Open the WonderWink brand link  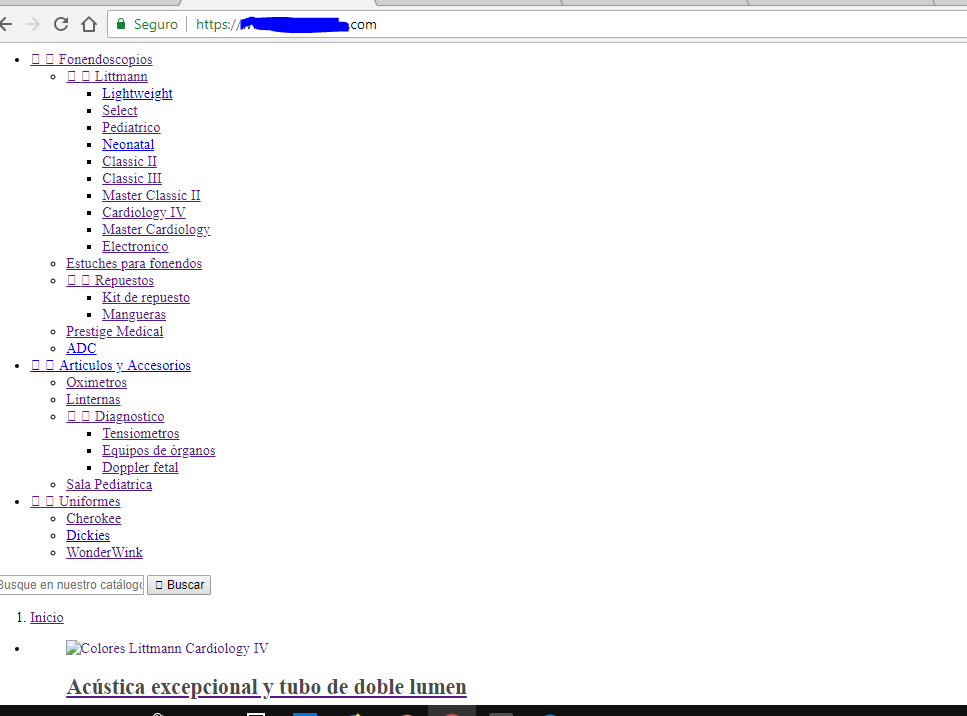coord(104,553)
